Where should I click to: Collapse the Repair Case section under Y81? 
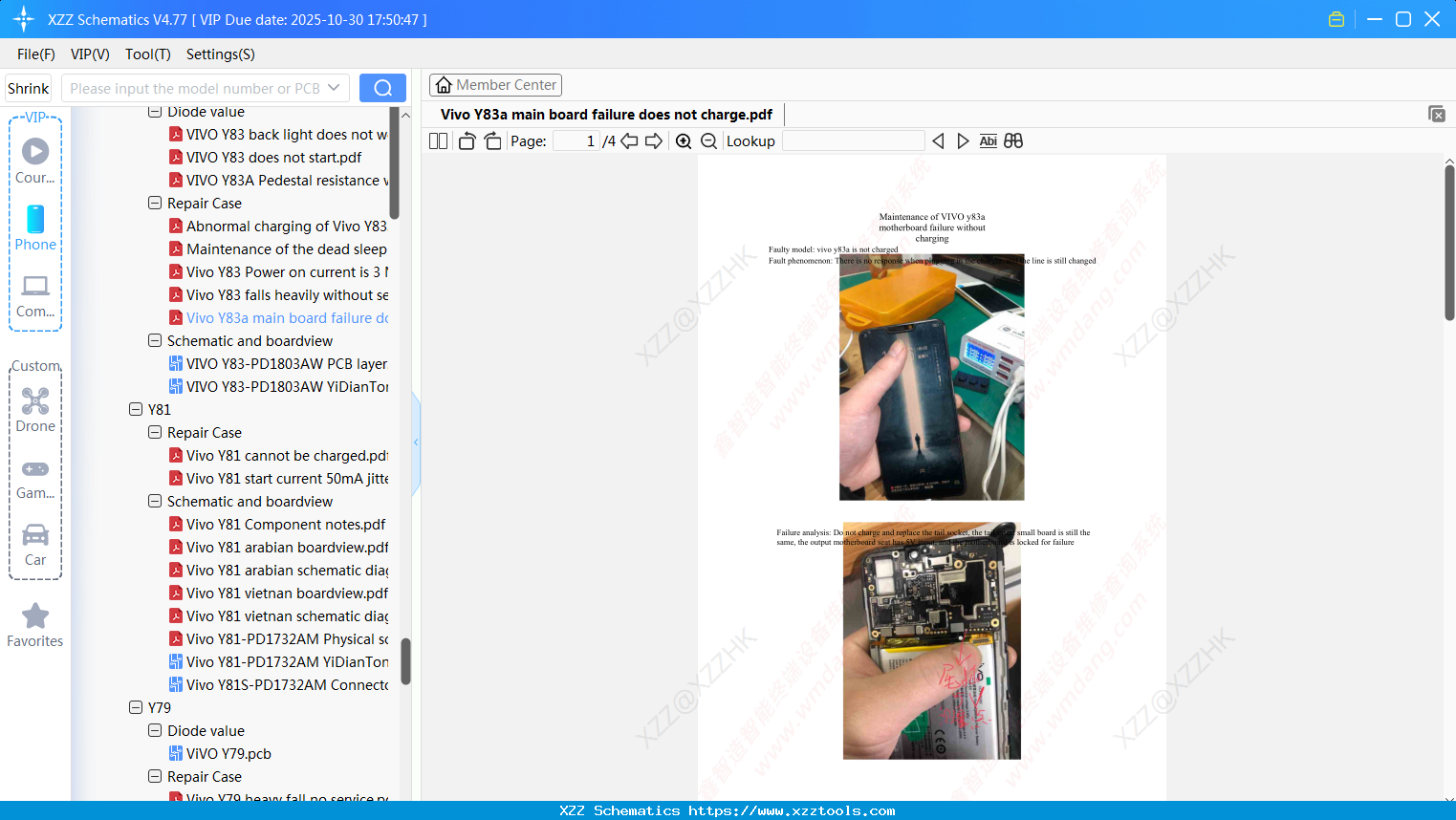(155, 432)
